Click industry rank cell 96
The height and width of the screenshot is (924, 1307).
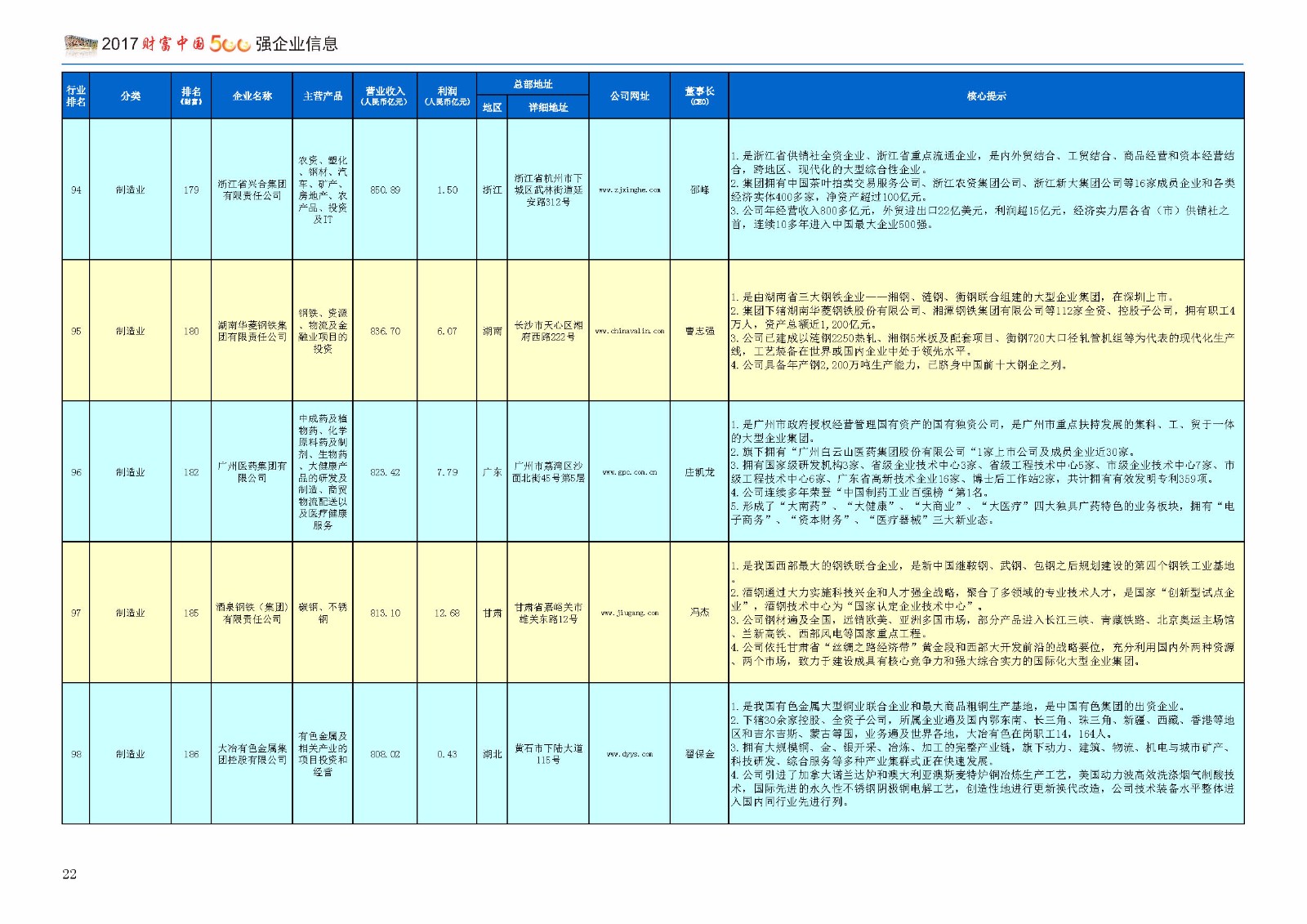click(x=76, y=472)
